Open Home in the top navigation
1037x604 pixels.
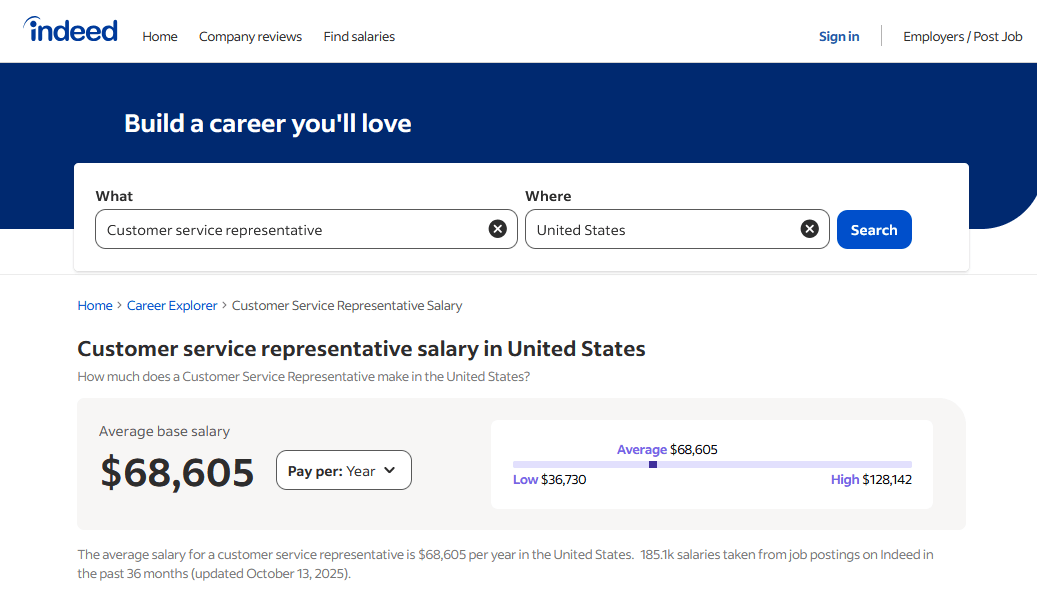pyautogui.click(x=160, y=37)
